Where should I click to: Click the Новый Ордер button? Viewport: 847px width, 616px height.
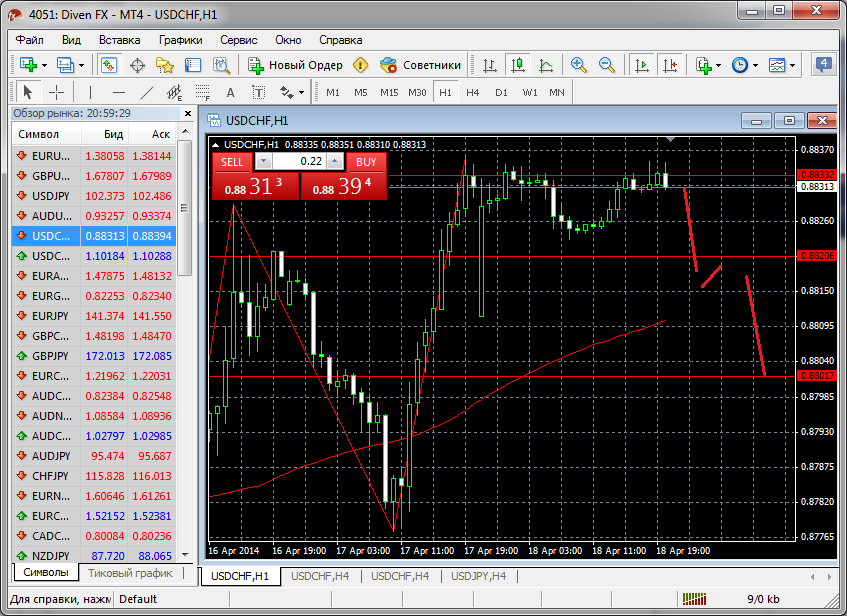(295, 65)
